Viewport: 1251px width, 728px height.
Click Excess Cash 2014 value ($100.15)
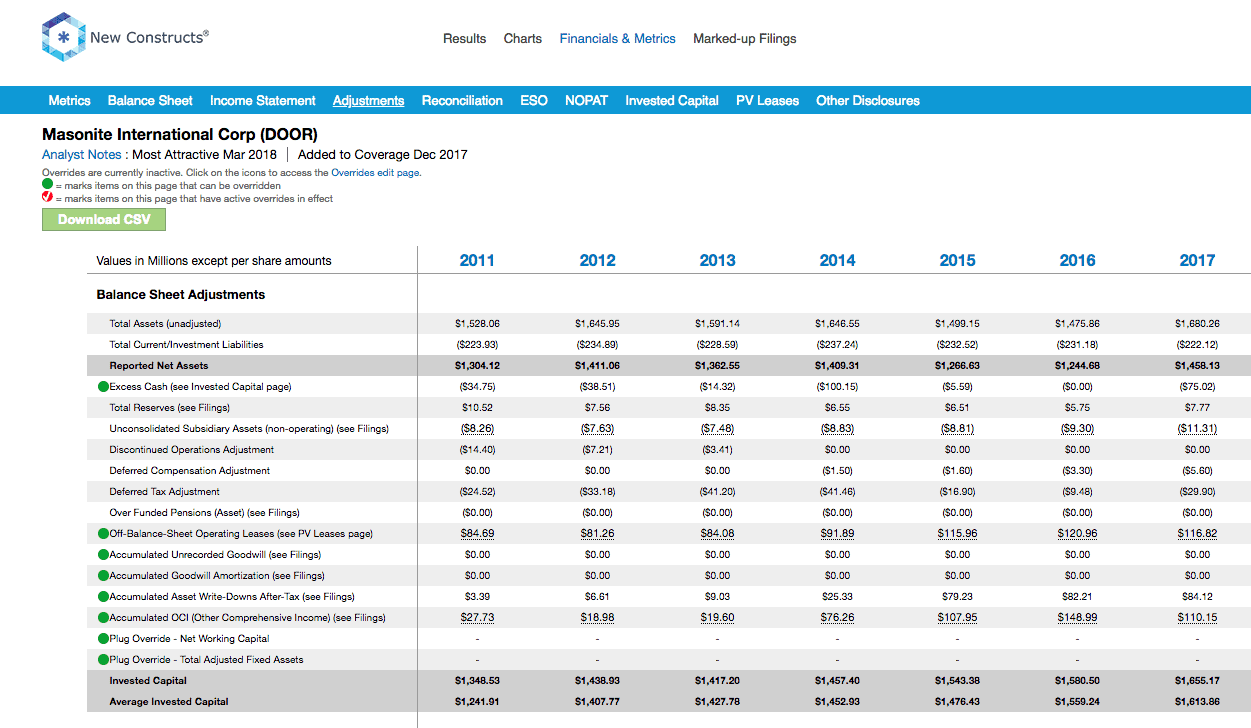coord(837,387)
